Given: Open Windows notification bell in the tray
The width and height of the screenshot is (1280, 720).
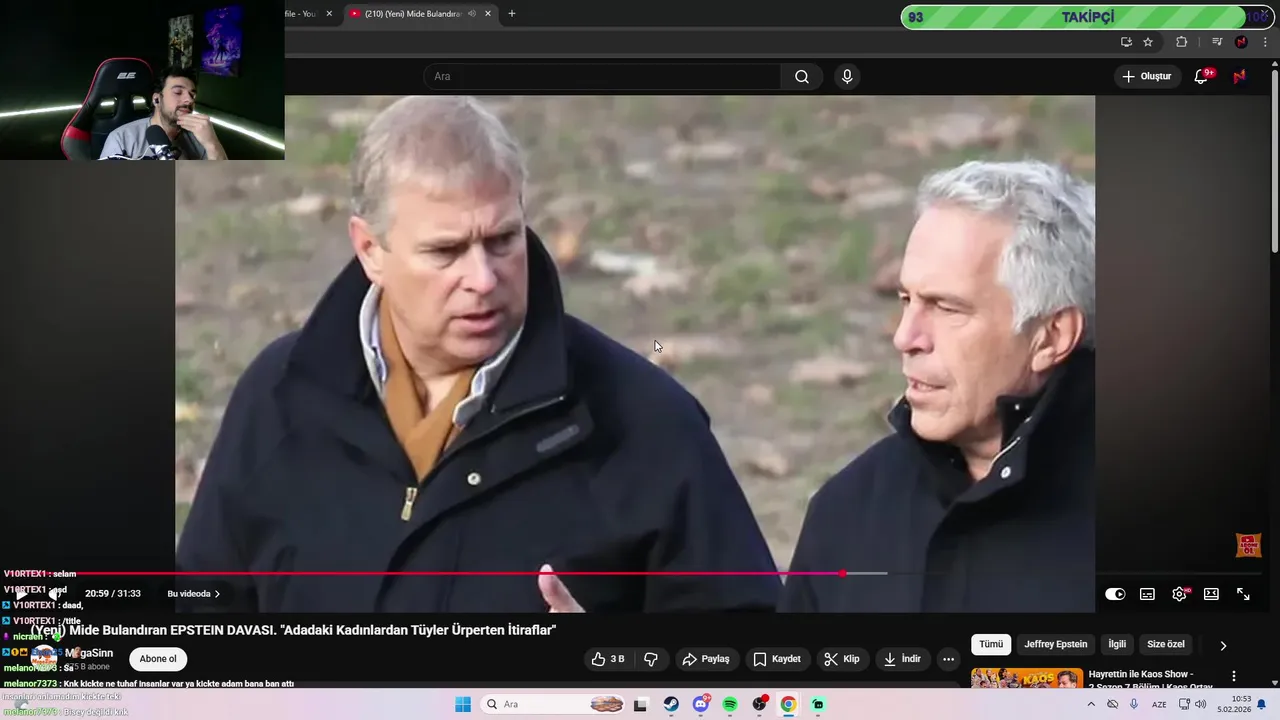Looking at the screenshot, I should (x=1261, y=704).
